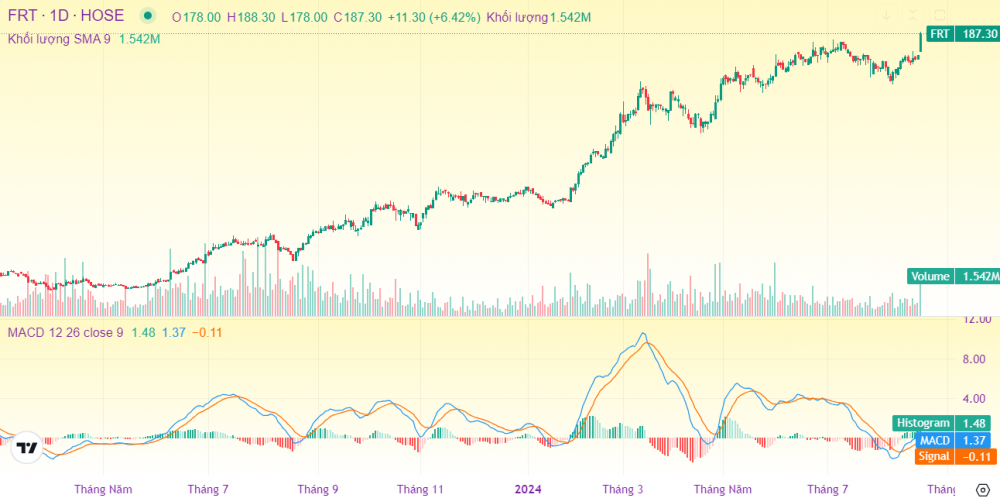Open the TradingView logo badge
Viewport: 1000px width, 498px height.
click(27, 447)
